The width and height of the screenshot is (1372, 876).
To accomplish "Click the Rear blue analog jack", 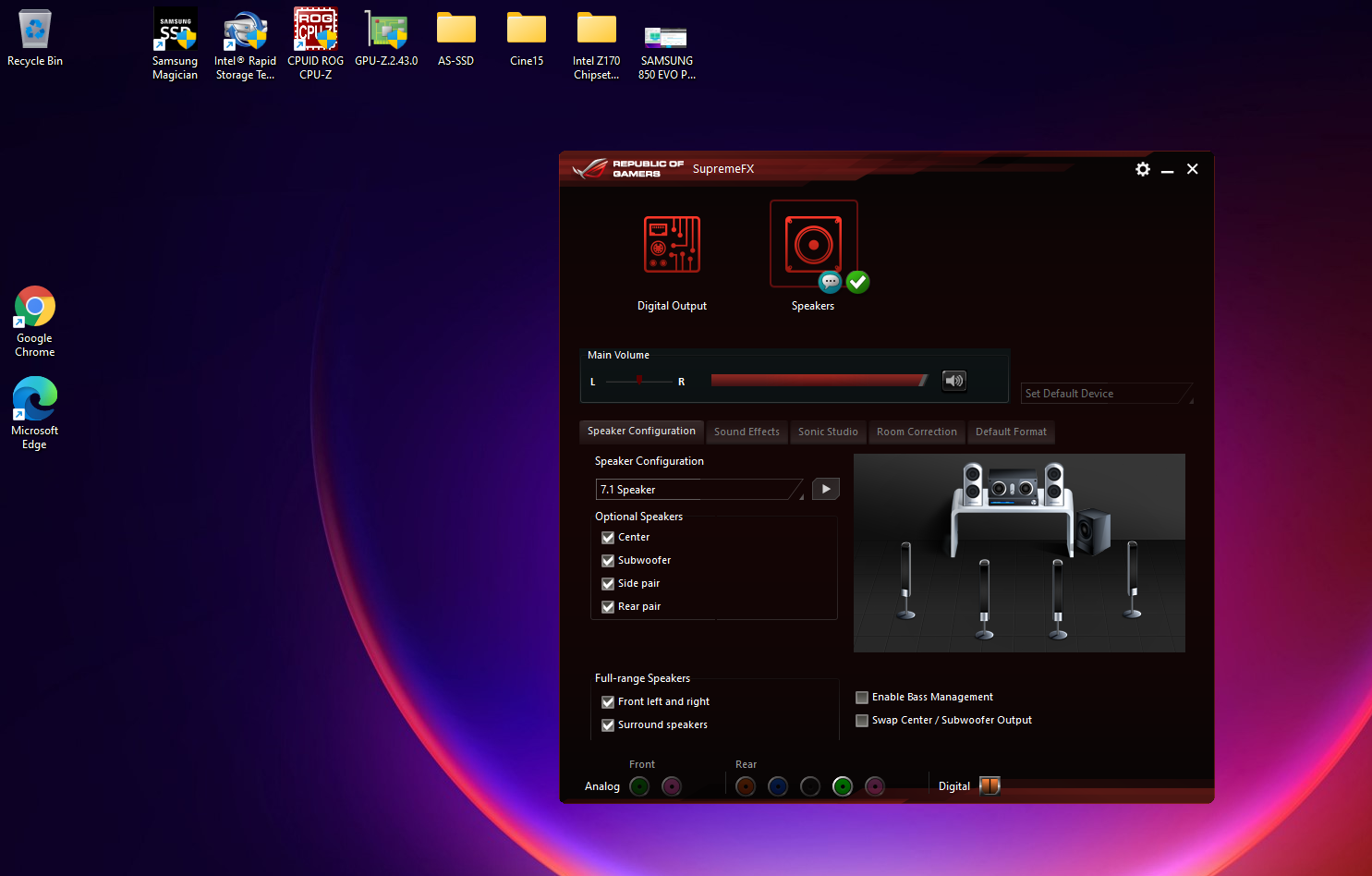I will [778, 786].
